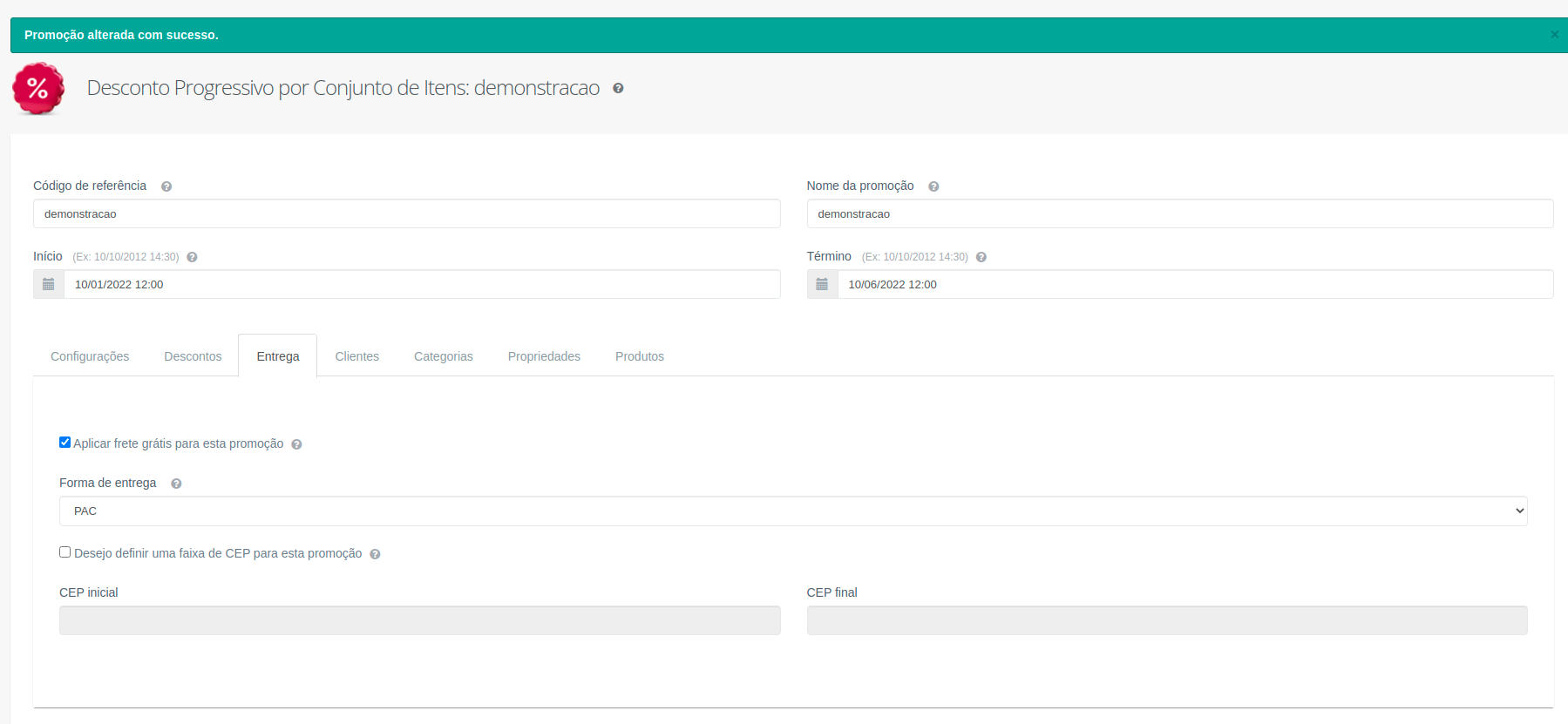The width and height of the screenshot is (1568, 724).
Task: Click the Código de referência input field
Action: pyautogui.click(x=406, y=213)
